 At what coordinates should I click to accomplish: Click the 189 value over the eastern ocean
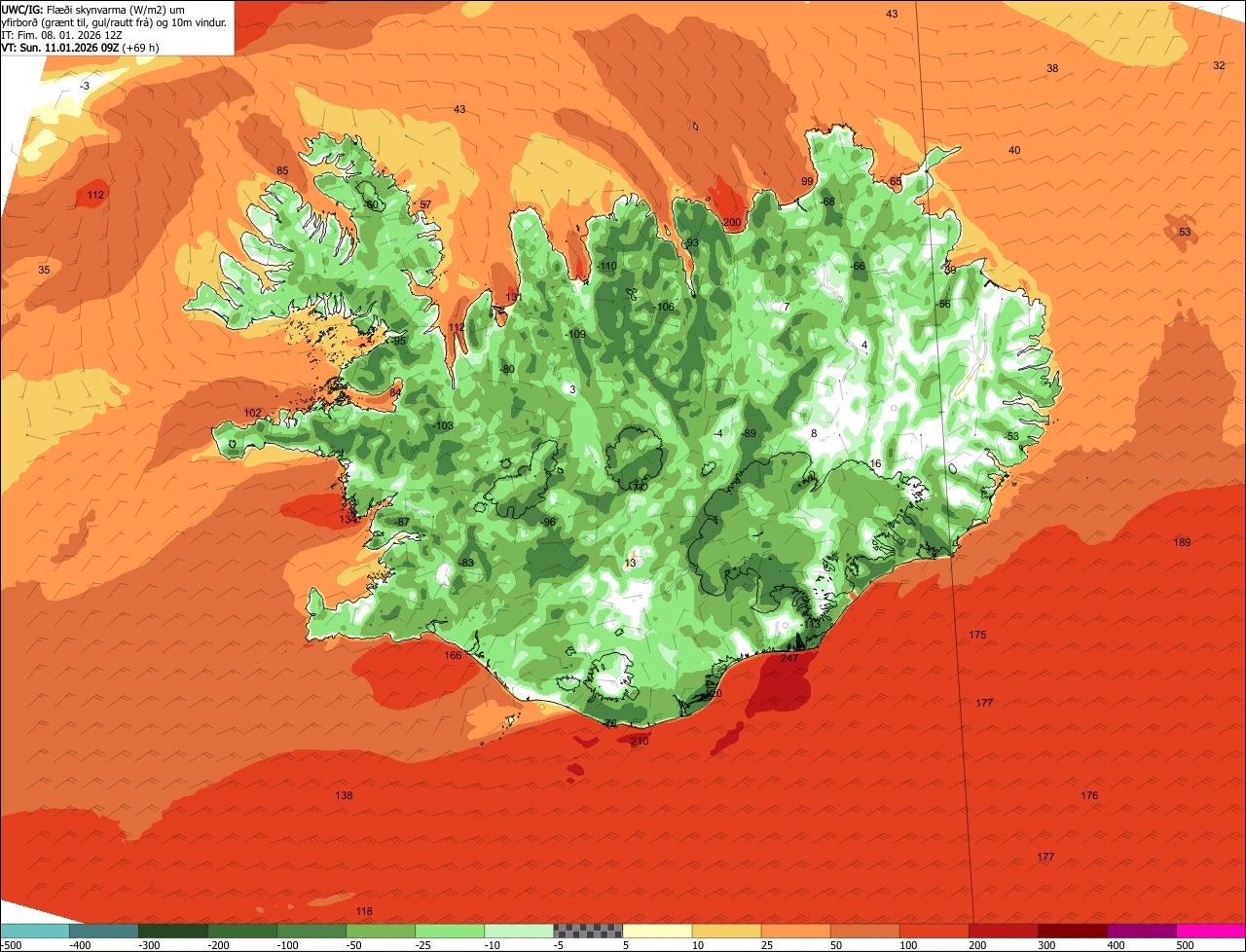[1182, 542]
